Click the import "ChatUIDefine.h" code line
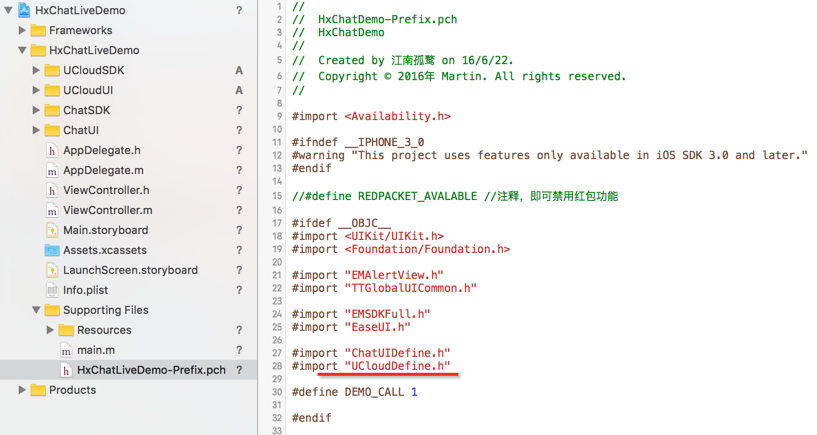The image size is (817, 435). 371,353
